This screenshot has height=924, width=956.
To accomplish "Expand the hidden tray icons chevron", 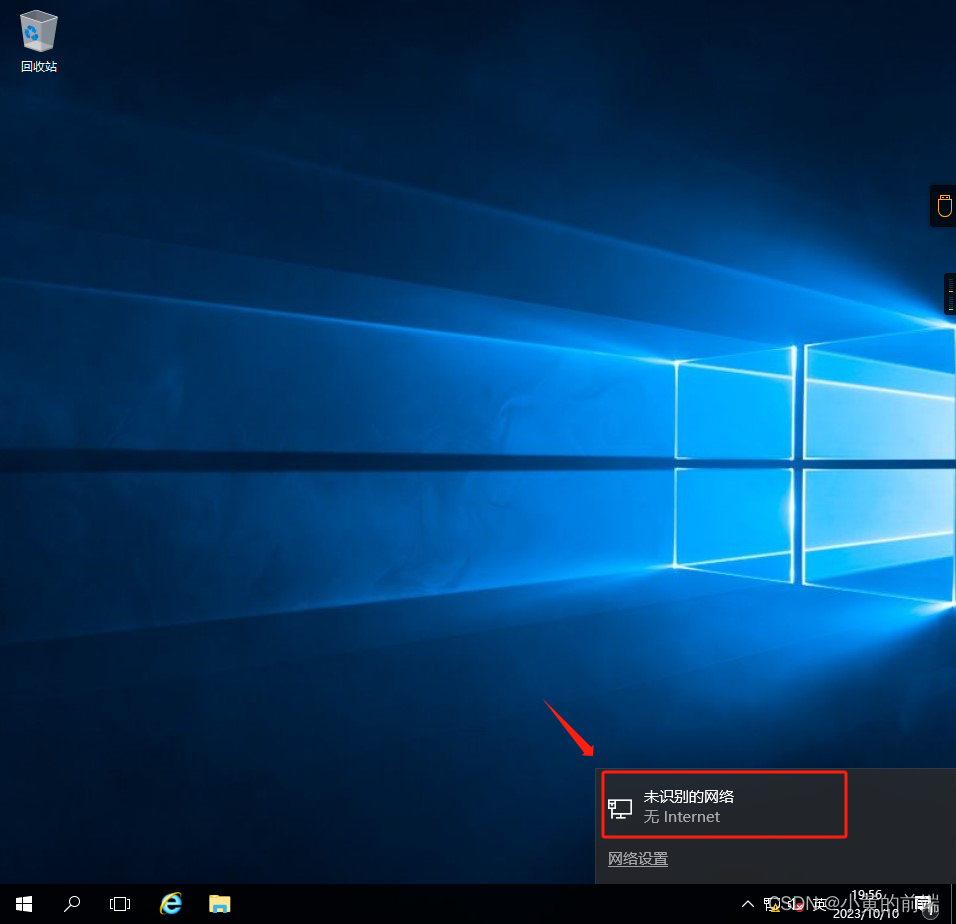I will (747, 904).
